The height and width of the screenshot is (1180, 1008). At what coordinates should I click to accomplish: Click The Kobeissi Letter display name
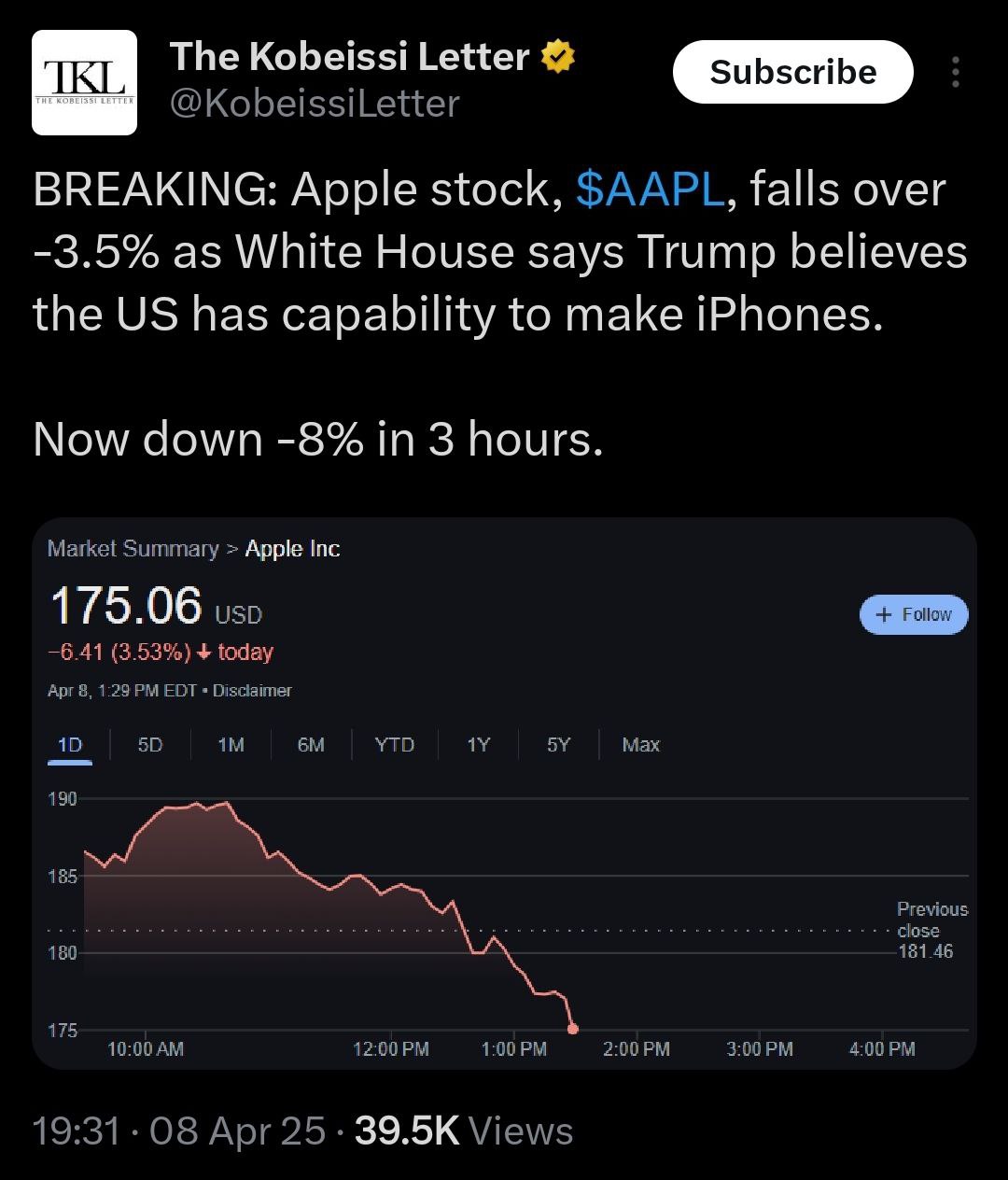click(349, 58)
